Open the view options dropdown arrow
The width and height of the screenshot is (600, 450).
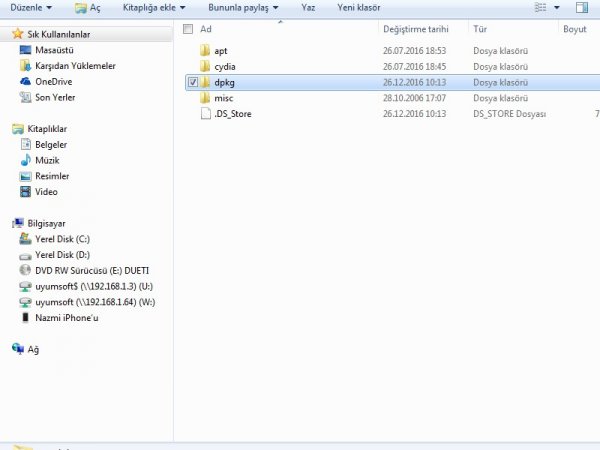coord(556,7)
